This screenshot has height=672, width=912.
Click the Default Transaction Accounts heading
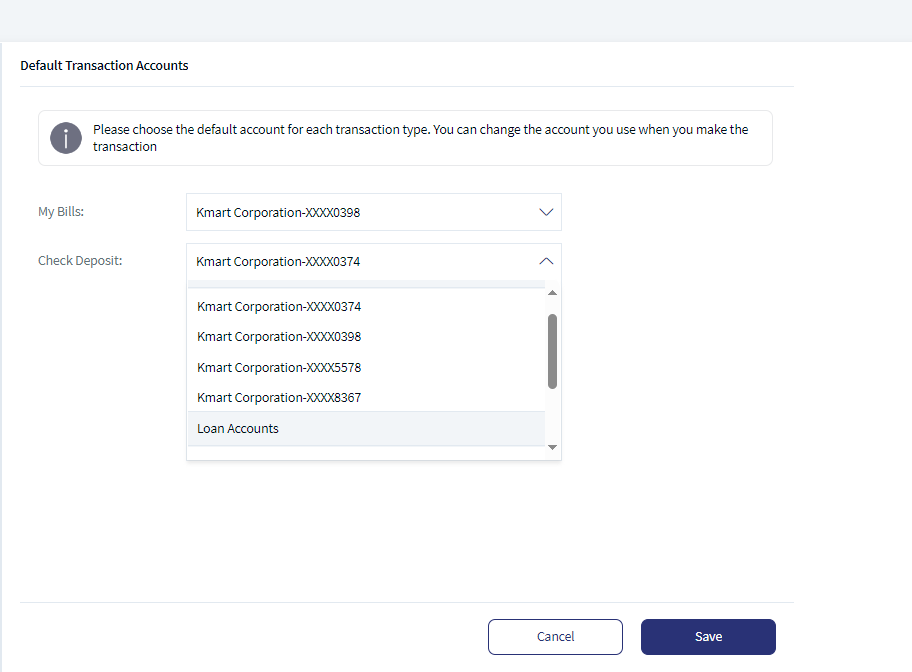point(104,66)
